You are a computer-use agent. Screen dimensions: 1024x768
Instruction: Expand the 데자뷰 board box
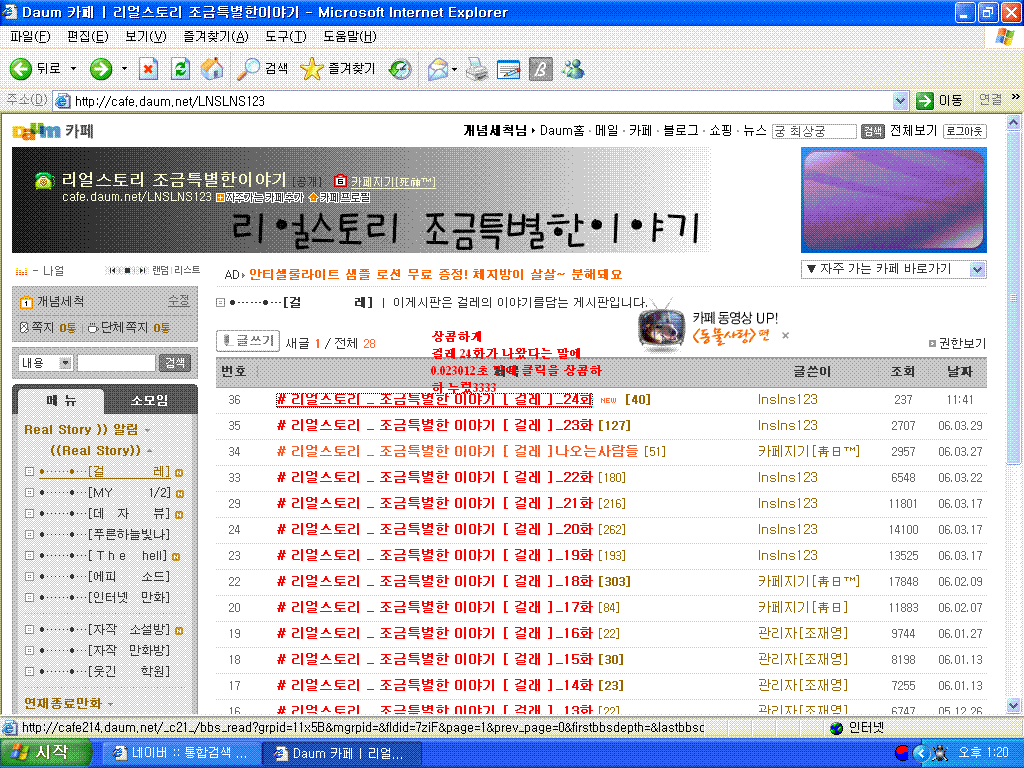[x=29, y=513]
